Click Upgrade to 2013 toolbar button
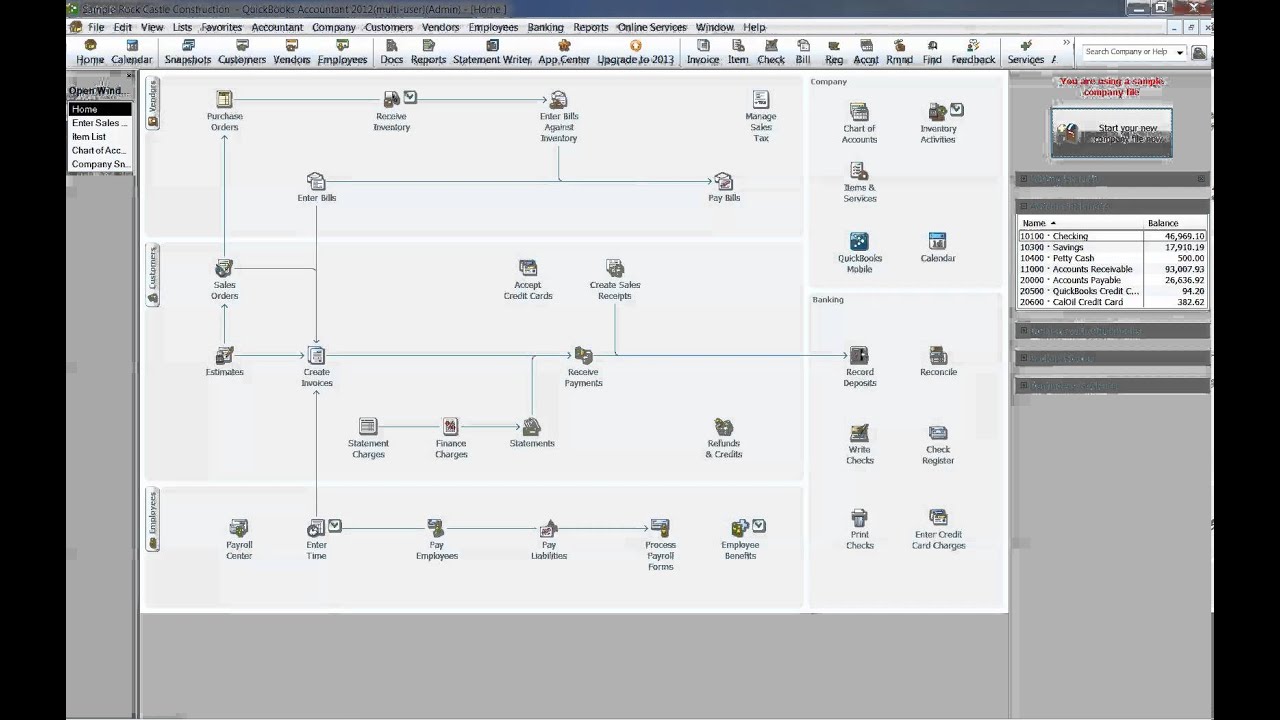 [636, 52]
